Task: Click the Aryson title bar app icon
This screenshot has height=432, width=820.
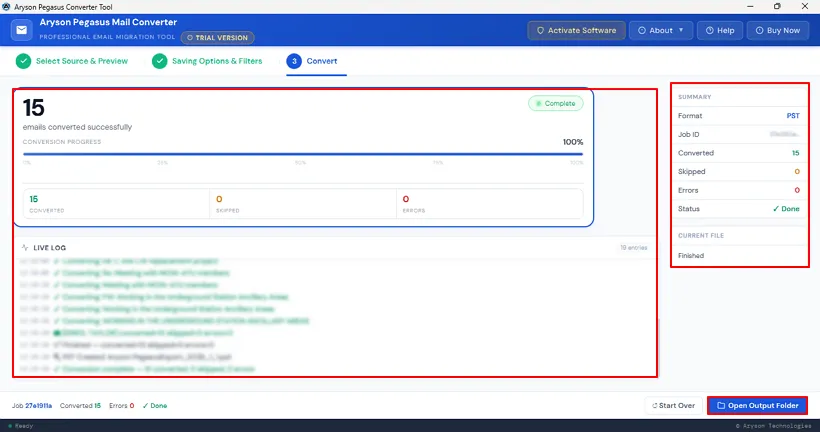Action: tap(6, 7)
